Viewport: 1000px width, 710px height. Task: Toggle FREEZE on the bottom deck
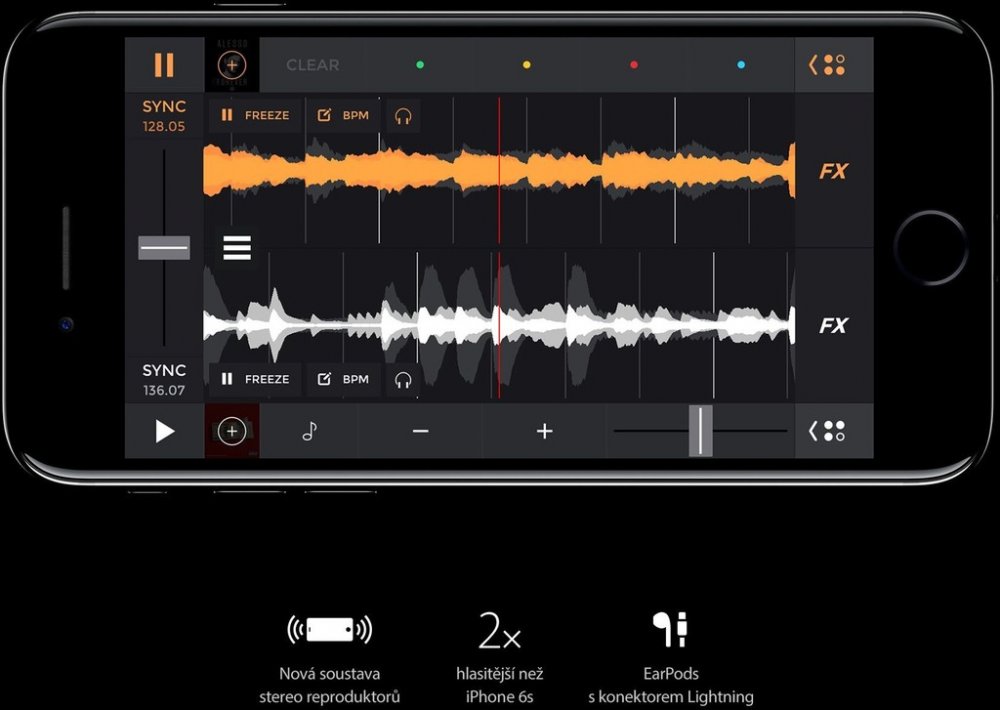(255, 379)
